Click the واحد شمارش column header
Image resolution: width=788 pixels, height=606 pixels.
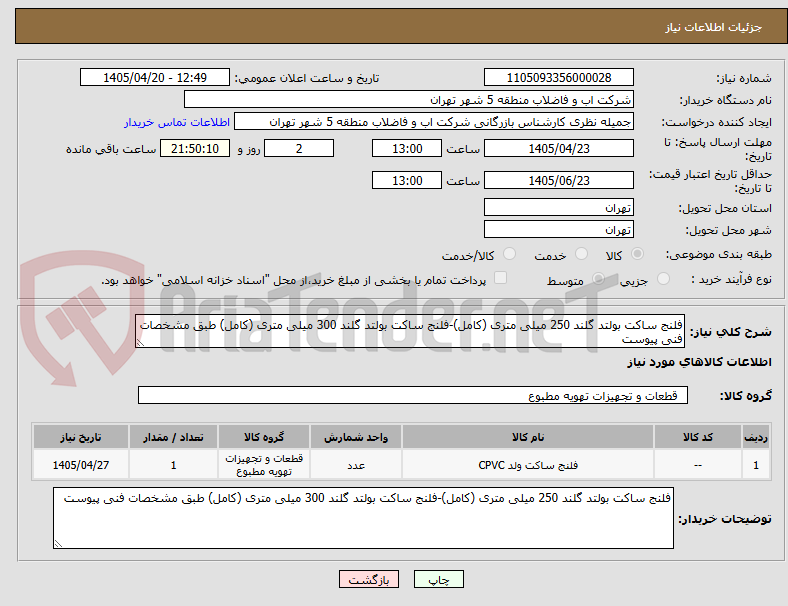click(x=356, y=437)
